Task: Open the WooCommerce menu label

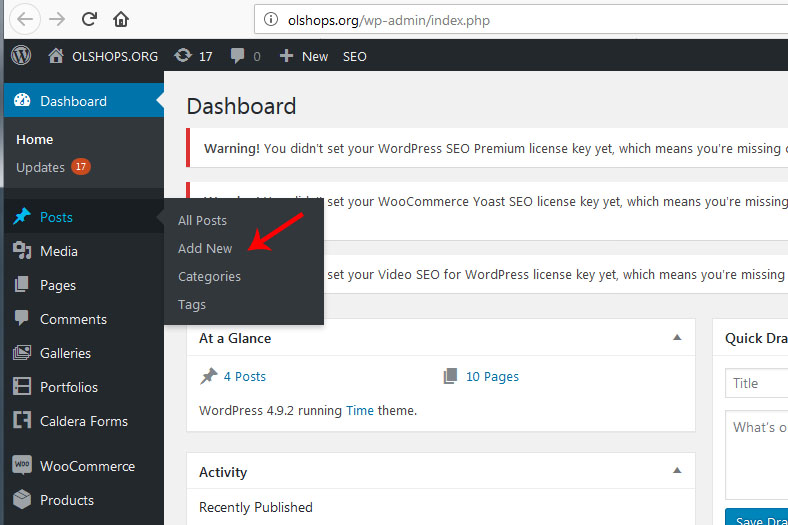Action: [x=87, y=466]
